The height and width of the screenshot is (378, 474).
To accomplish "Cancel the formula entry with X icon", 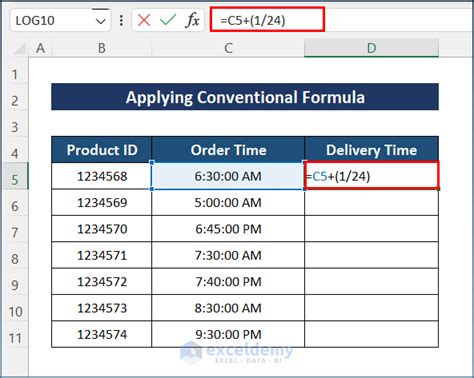I will pos(144,20).
